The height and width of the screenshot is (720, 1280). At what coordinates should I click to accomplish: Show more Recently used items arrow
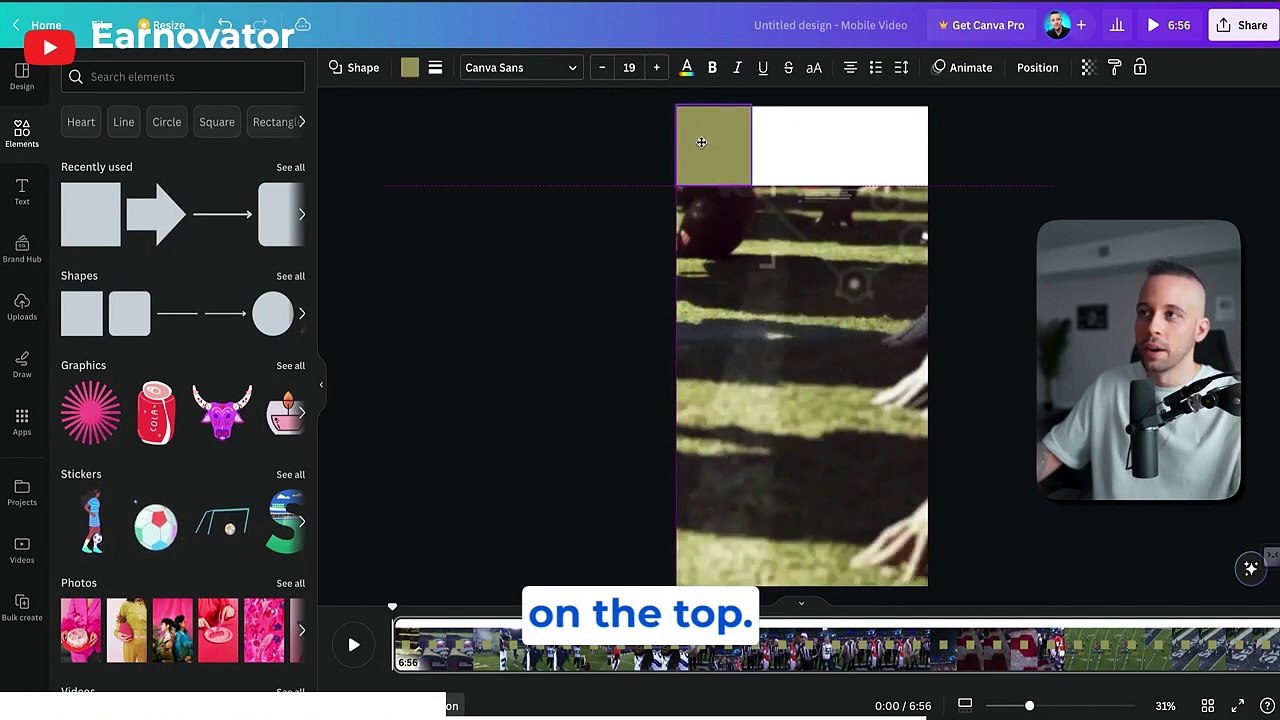(301, 214)
